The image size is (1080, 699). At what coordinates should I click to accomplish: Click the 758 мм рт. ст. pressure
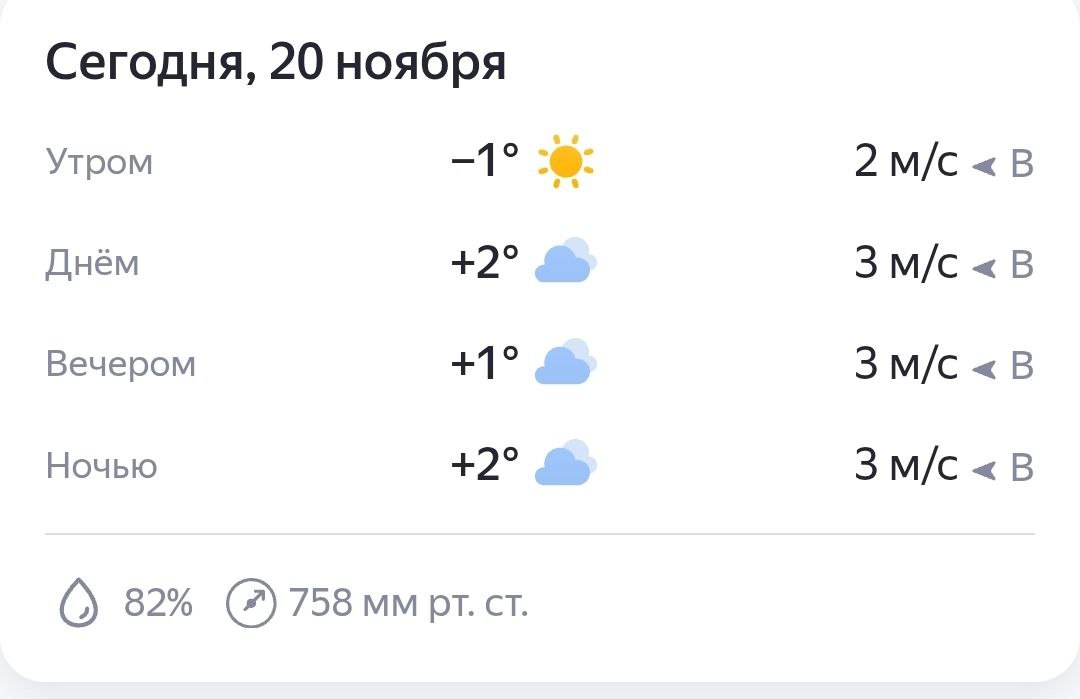(x=408, y=604)
